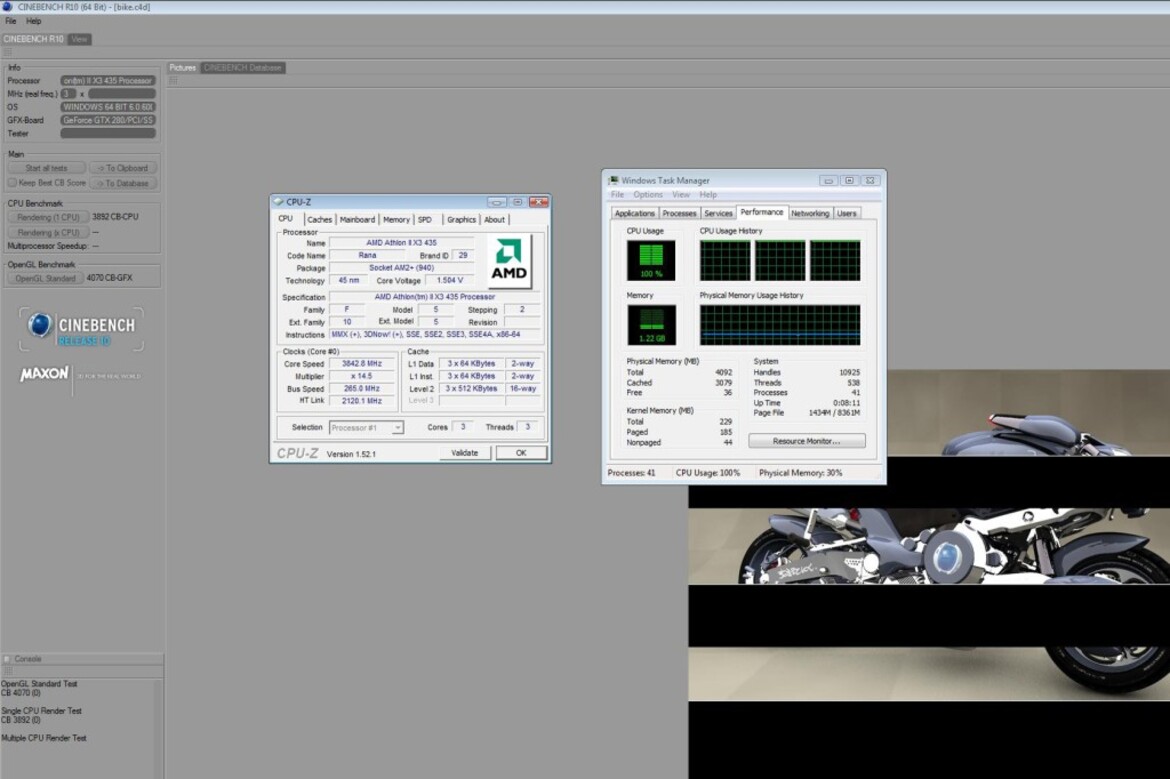Click the Cinebench Release 10 logo
This screenshot has height=779, width=1170.
(x=81, y=329)
